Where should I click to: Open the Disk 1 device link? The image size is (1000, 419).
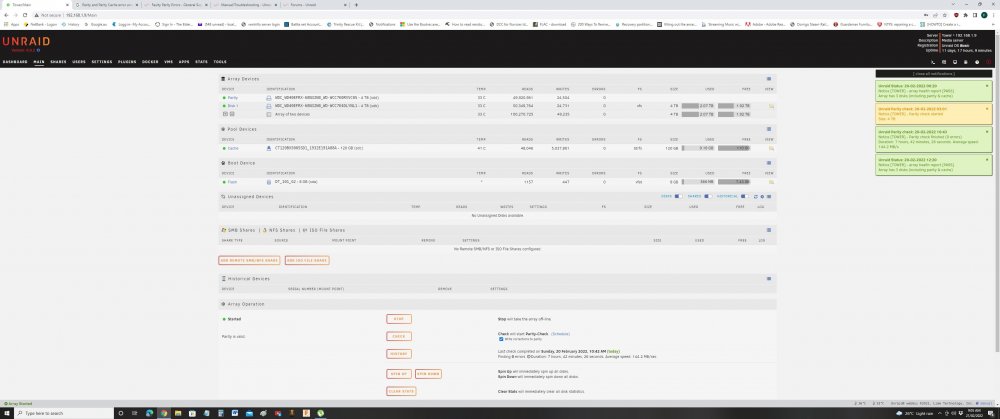click(x=233, y=106)
